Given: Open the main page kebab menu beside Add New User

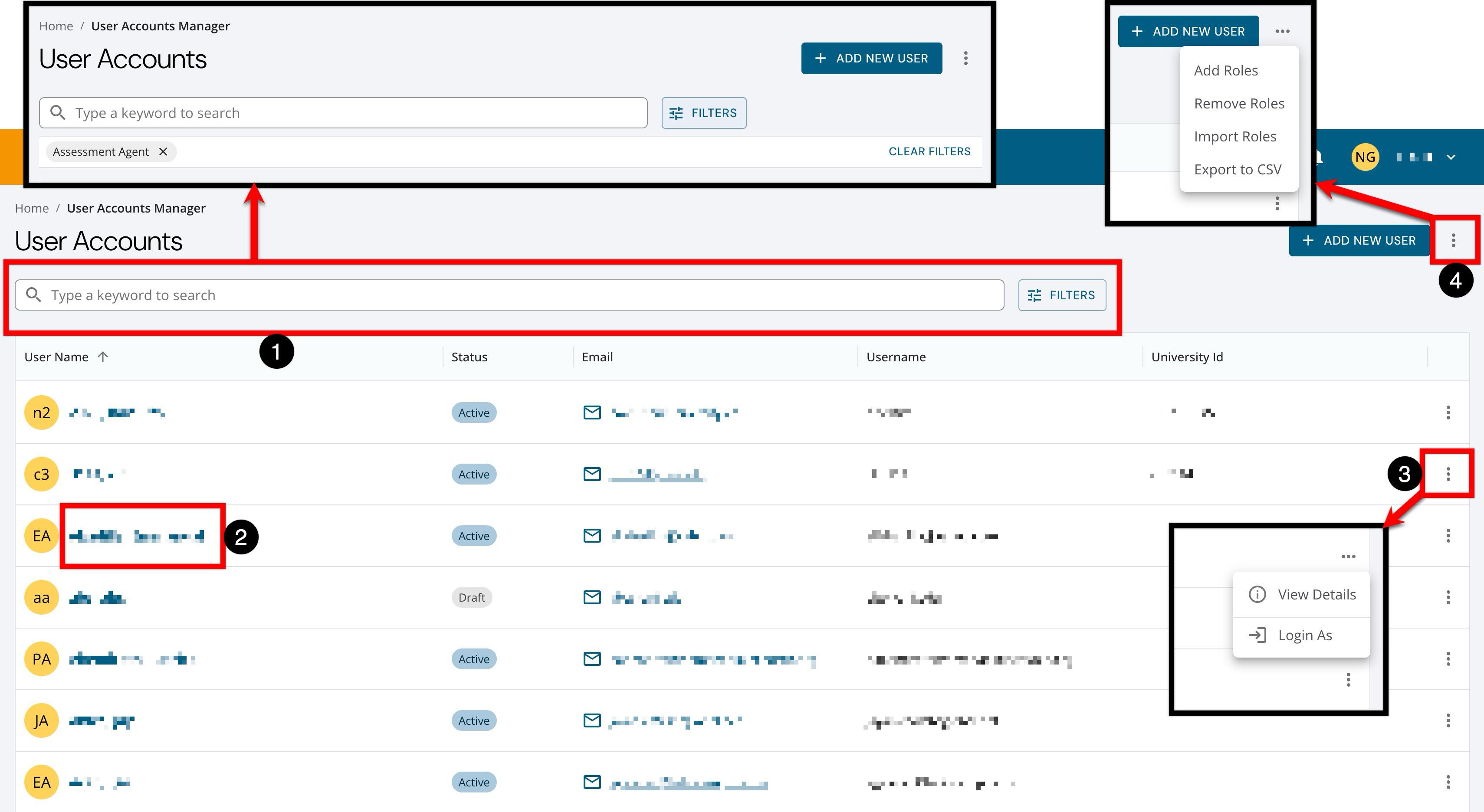Looking at the screenshot, I should coord(1454,240).
